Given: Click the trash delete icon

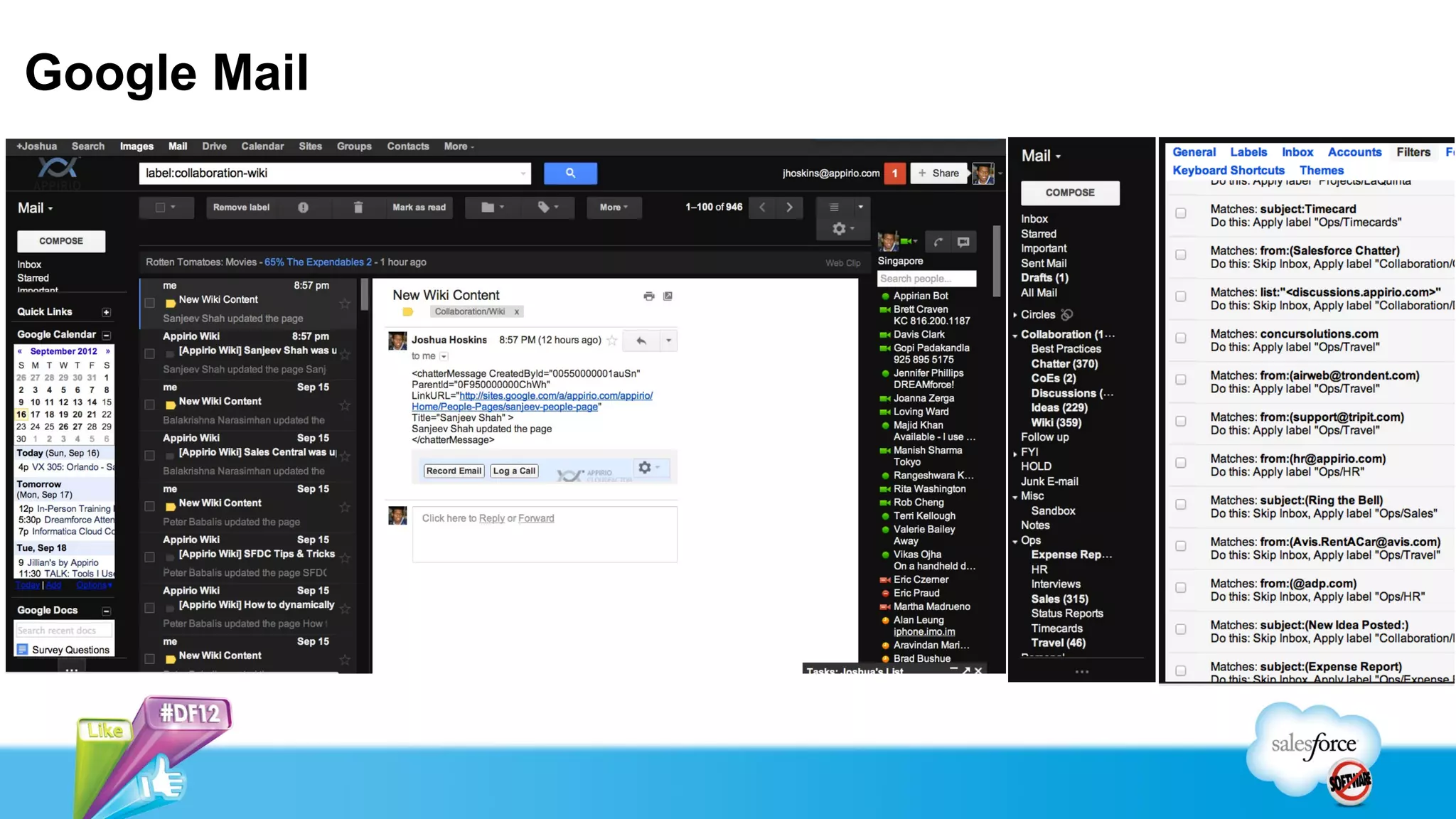Looking at the screenshot, I should pyautogui.click(x=358, y=208).
